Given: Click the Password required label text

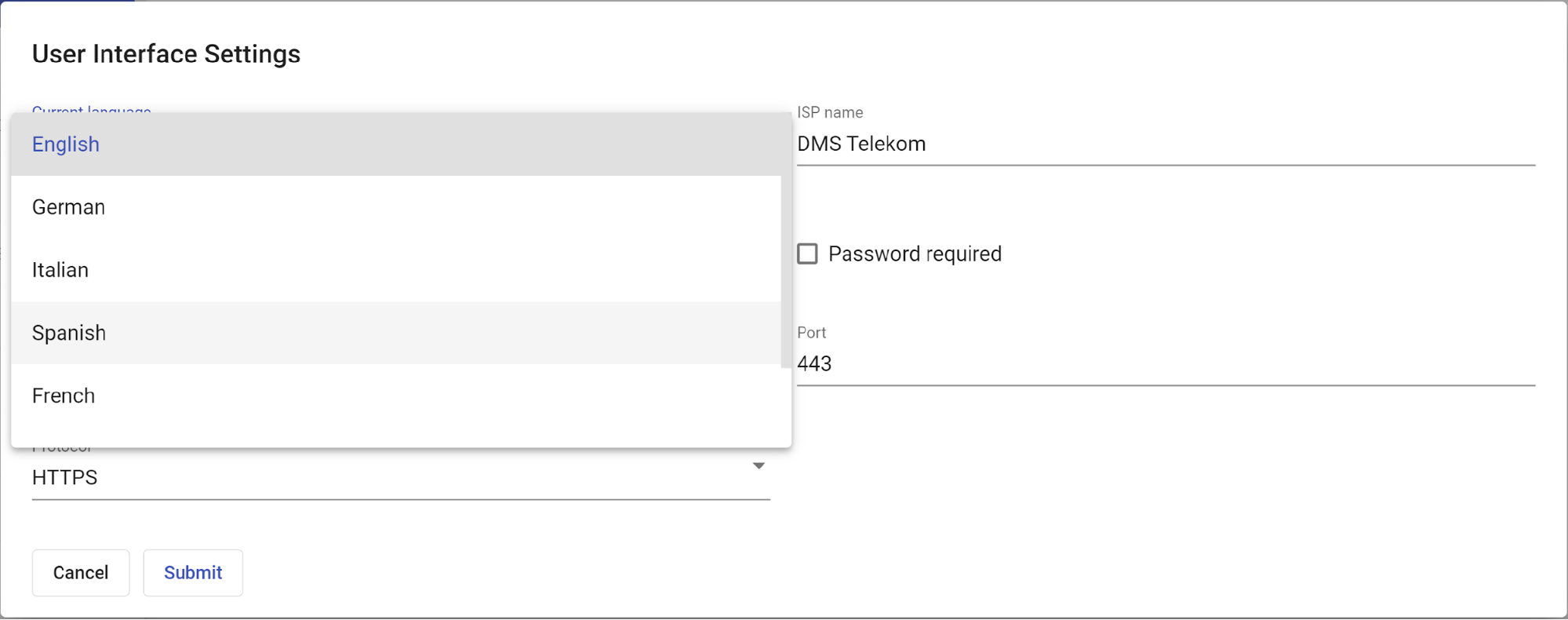Looking at the screenshot, I should (x=915, y=254).
